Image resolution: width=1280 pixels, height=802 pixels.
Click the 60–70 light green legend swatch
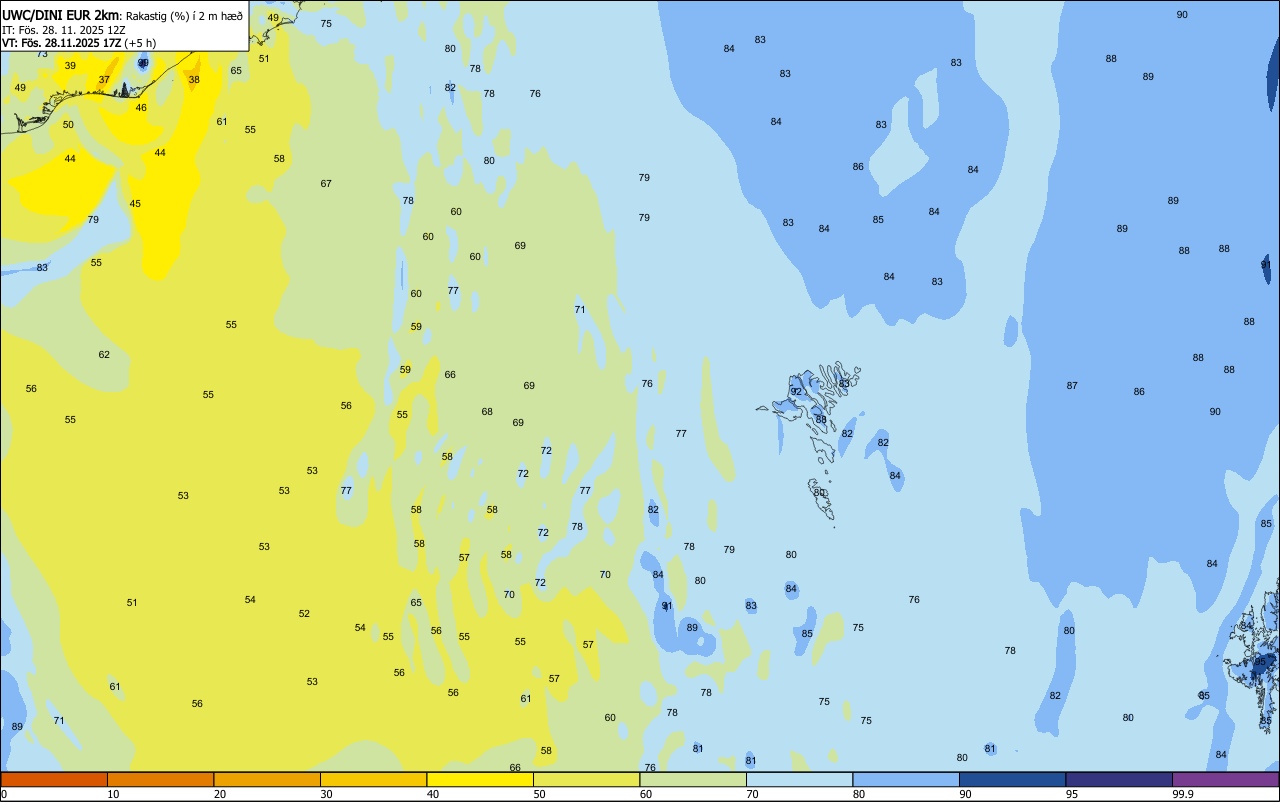tap(693, 779)
